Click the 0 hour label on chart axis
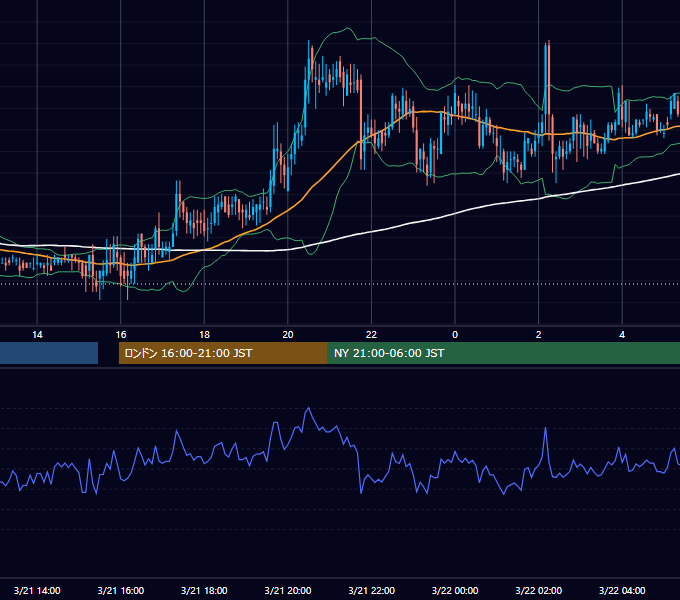Image resolution: width=680 pixels, height=600 pixels. pyautogui.click(x=455, y=335)
